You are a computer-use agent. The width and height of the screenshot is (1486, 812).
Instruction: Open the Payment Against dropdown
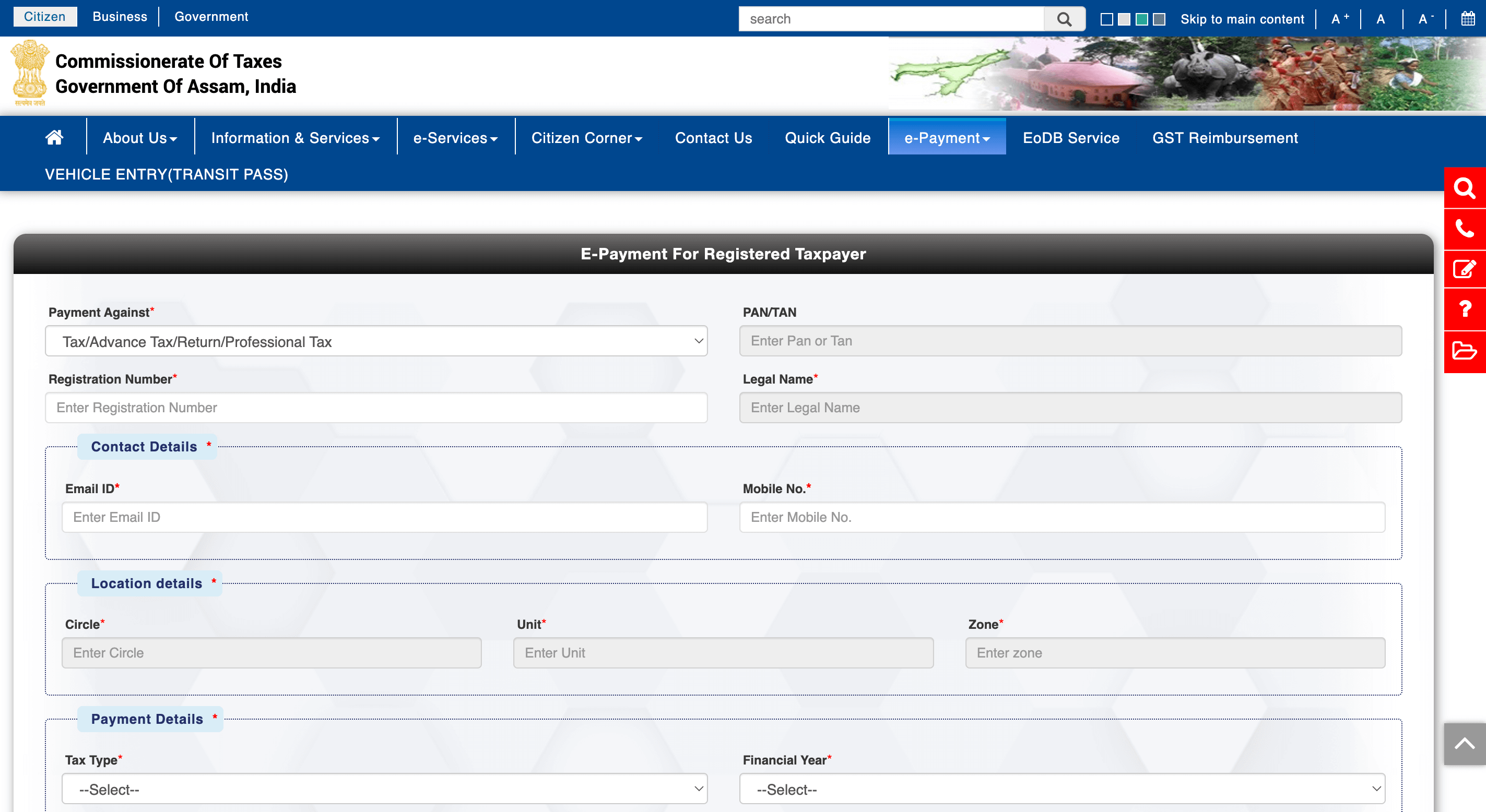376,341
